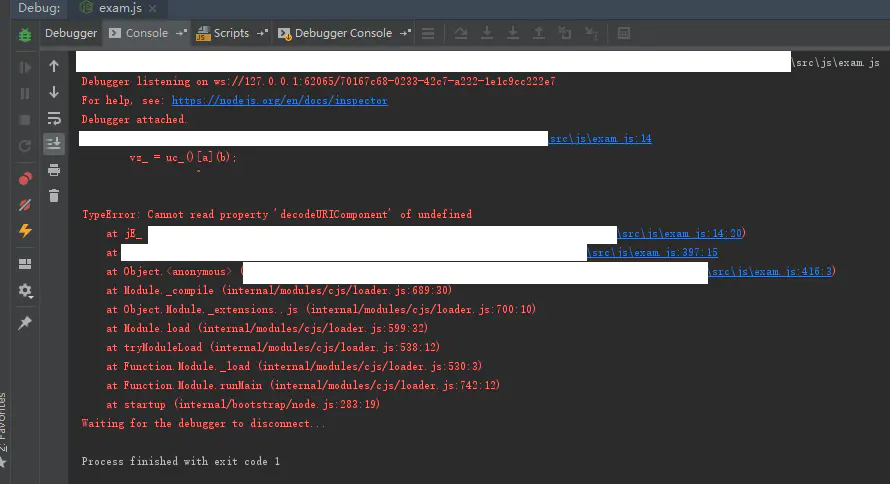Click the pin arrow beside Console tab
This screenshot has height=484, width=890.
click(181, 33)
